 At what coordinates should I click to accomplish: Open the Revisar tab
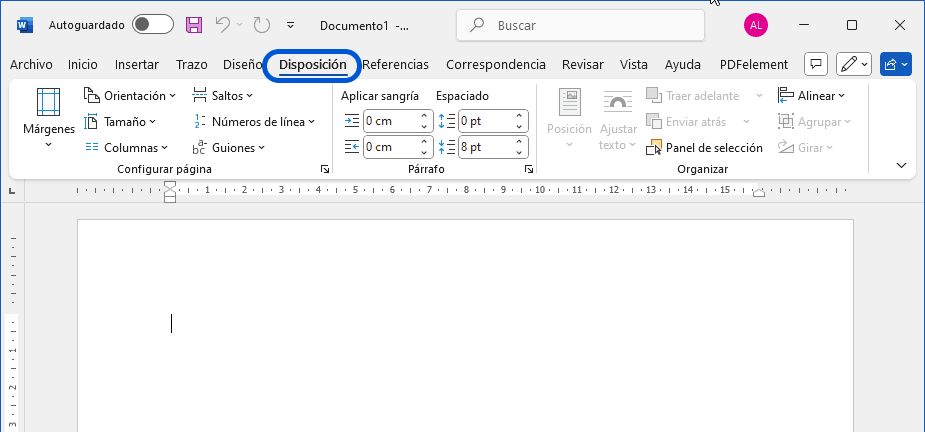[583, 65]
